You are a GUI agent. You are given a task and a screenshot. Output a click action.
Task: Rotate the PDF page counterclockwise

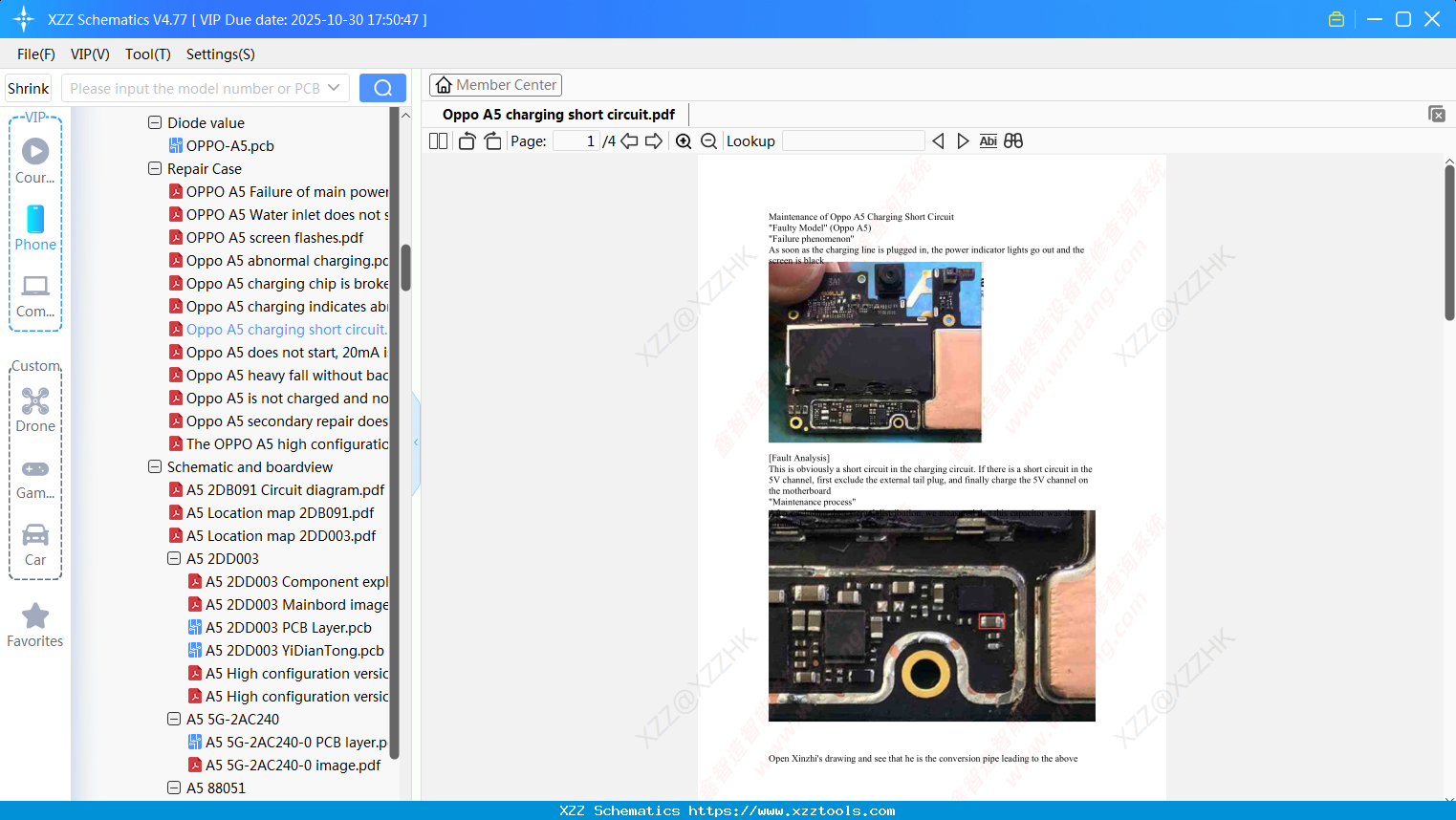pos(467,141)
